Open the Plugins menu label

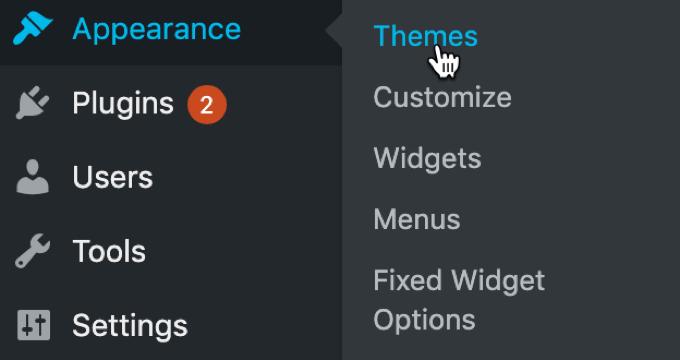(x=123, y=104)
